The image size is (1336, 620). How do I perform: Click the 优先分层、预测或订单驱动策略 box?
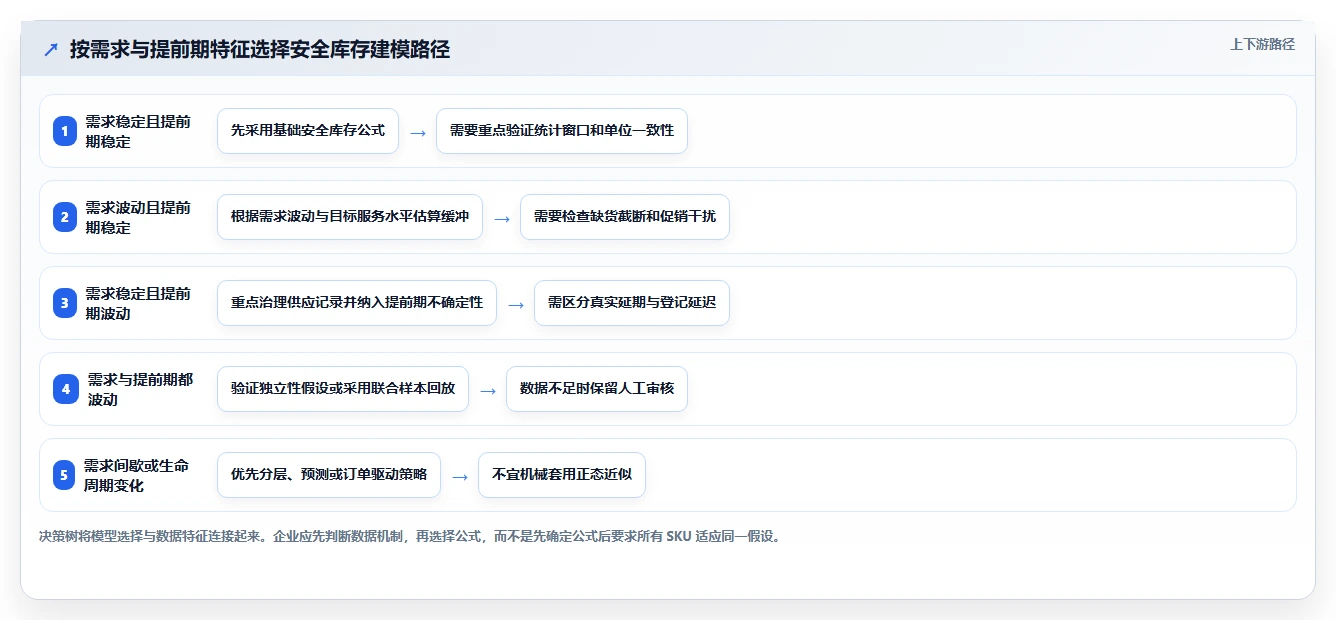[329, 475]
